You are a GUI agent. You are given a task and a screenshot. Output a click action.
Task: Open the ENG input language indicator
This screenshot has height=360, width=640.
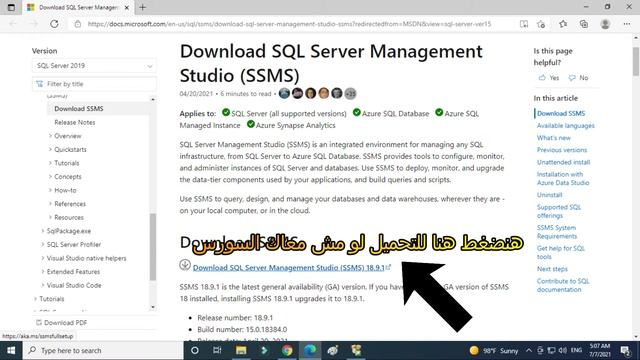(576, 351)
